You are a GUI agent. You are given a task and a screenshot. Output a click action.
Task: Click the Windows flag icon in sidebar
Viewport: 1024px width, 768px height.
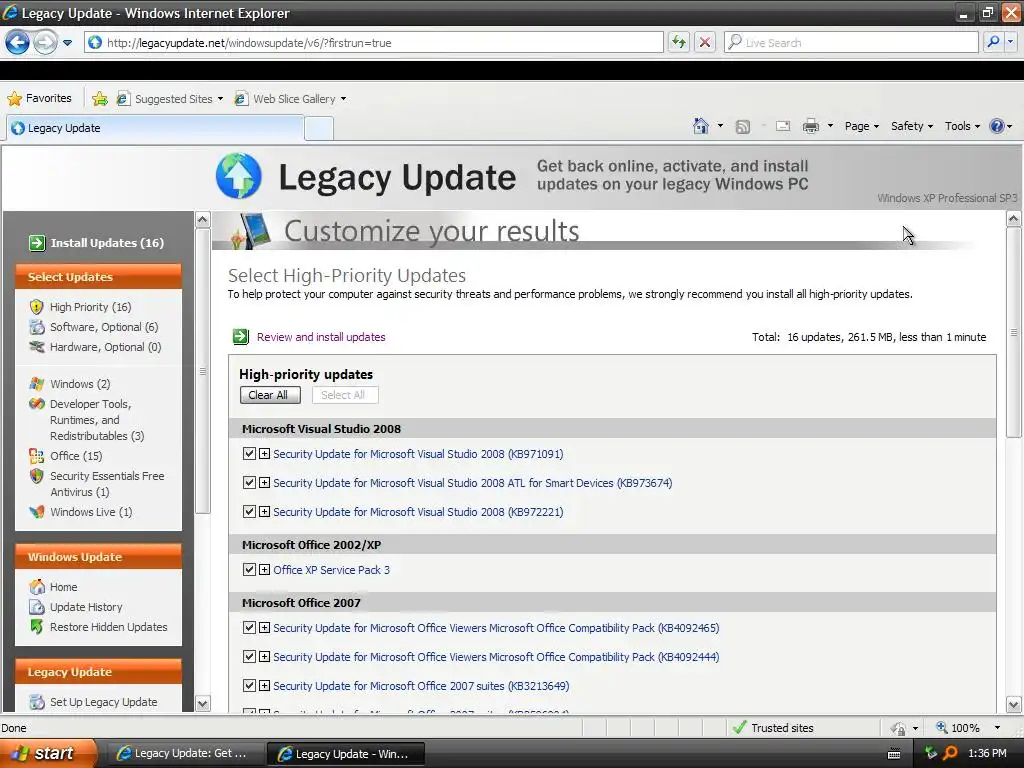tap(37, 384)
